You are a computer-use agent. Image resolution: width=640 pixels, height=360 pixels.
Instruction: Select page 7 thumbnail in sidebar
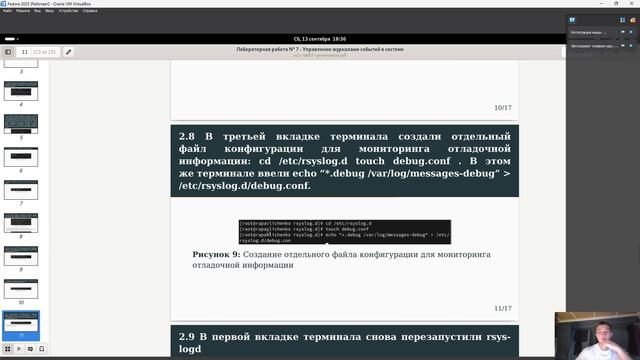pyautogui.click(x=21, y=190)
